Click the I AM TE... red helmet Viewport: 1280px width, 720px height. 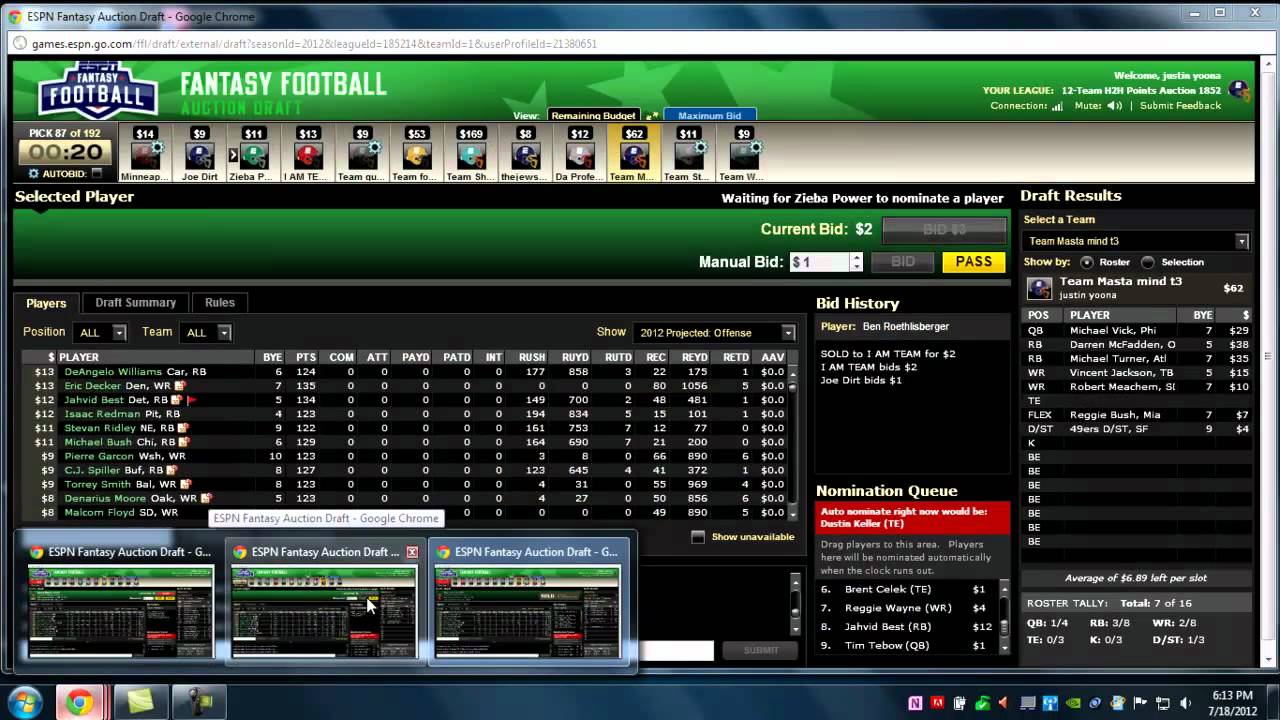[308, 156]
